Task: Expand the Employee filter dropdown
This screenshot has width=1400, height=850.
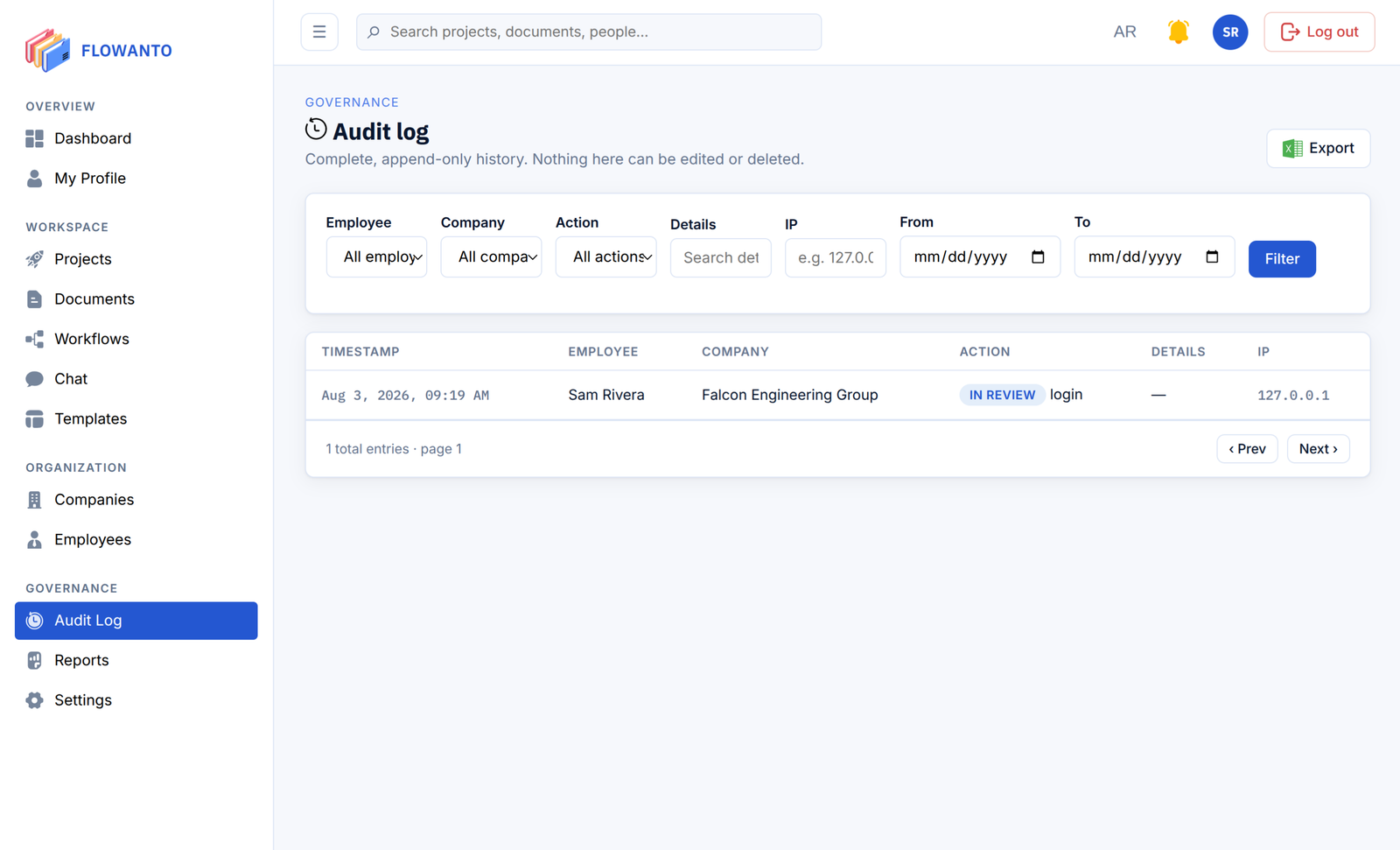Action: 376,257
